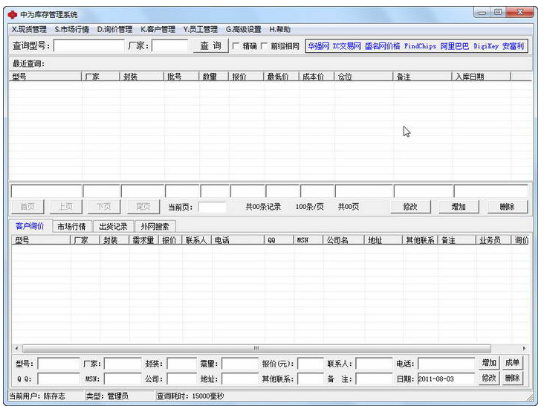544x407 pixels.
Task: Open the DigiKey link
Action: 486,46
